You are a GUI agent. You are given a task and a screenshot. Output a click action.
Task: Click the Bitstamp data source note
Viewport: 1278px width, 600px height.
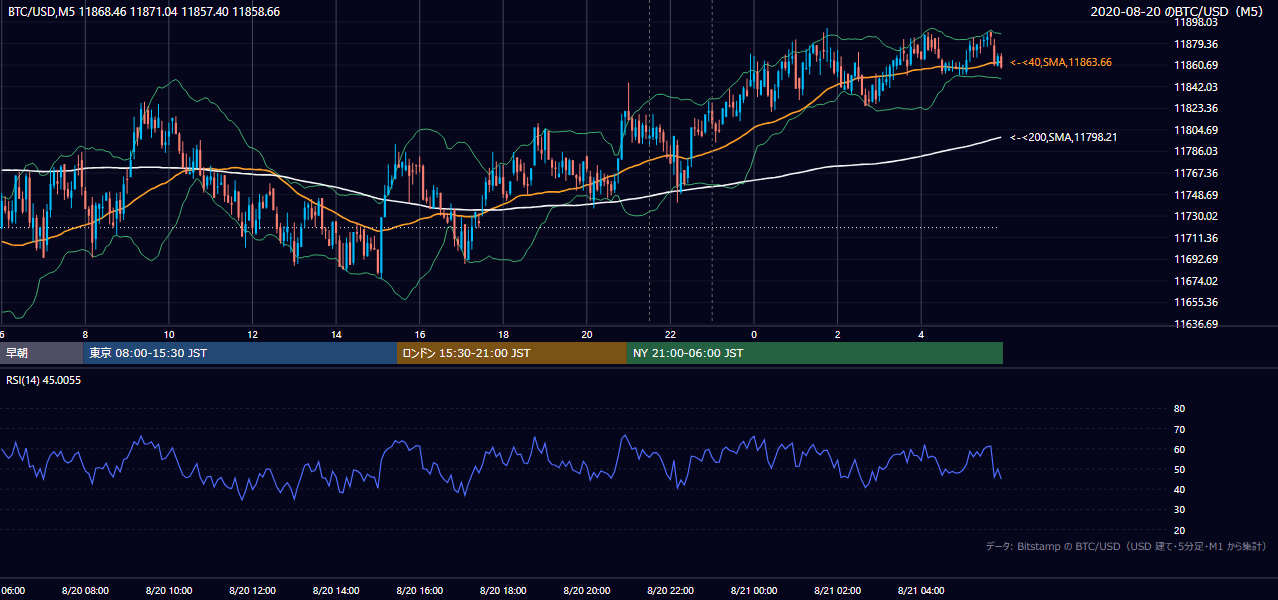coord(1126,546)
